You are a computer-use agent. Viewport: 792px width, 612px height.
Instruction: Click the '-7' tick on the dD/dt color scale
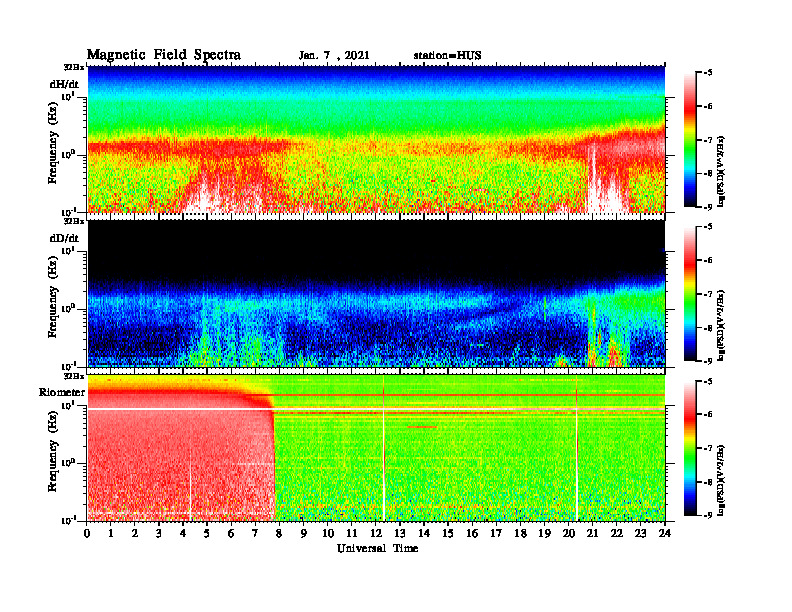point(707,294)
